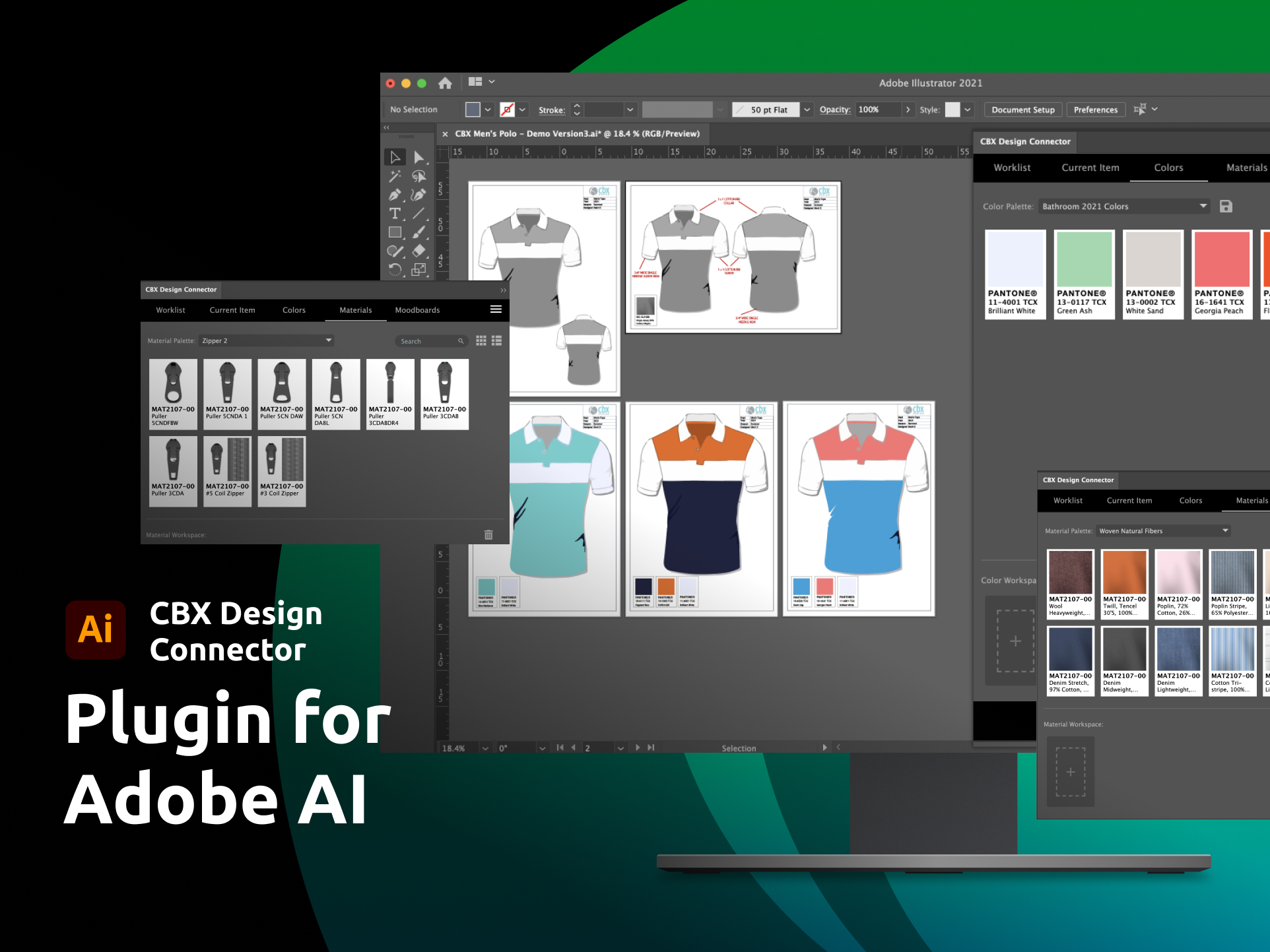Click the align-to-selection icon after Preferences
The image size is (1270, 952).
(x=1140, y=110)
